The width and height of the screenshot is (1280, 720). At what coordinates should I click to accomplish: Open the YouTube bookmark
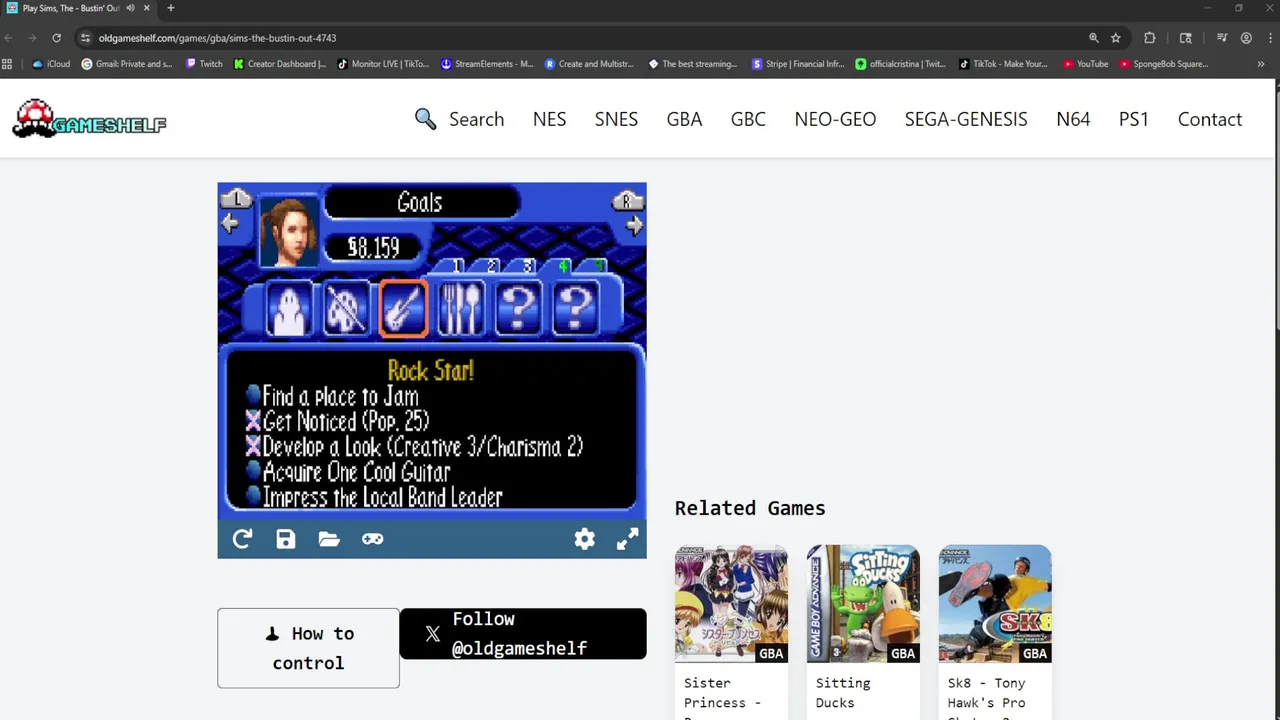point(1085,64)
